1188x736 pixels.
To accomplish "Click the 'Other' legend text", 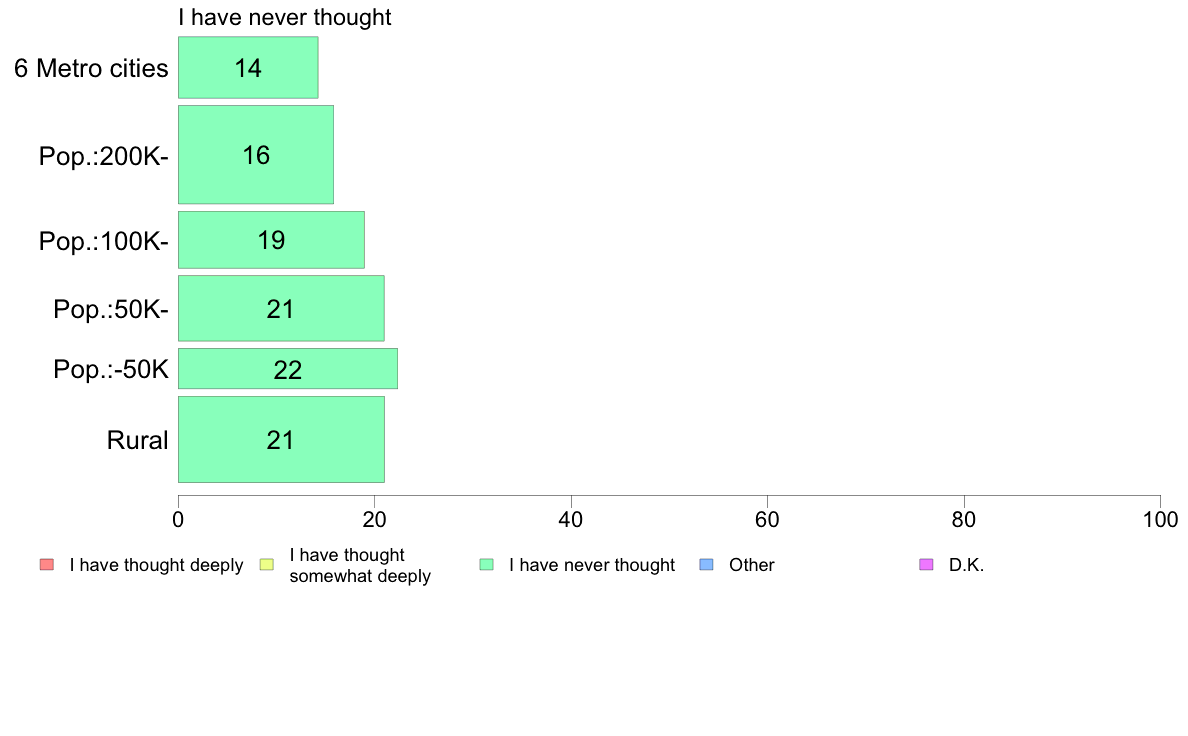I will (x=752, y=565).
